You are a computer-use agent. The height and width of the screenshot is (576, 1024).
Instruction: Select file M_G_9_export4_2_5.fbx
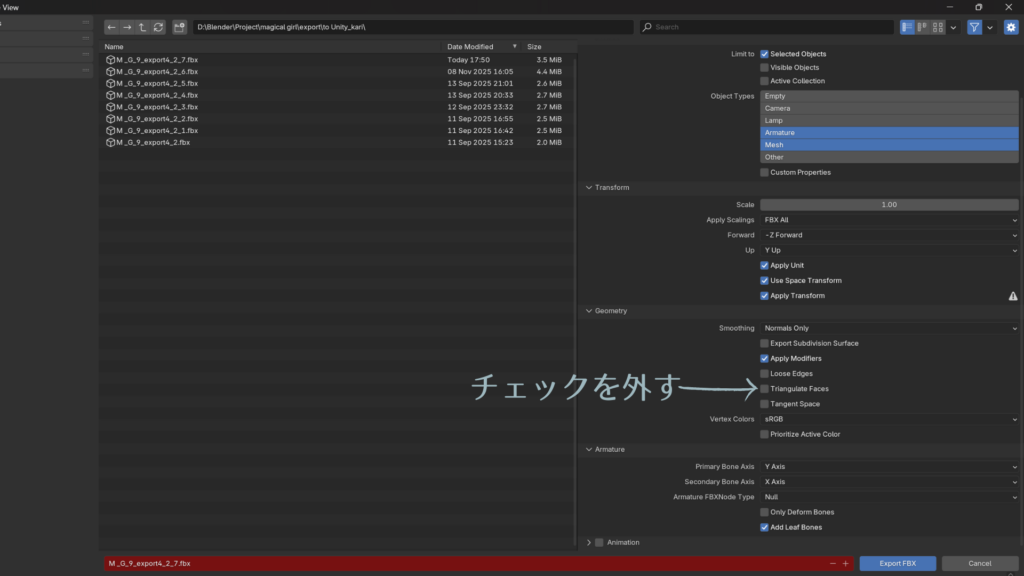tap(157, 83)
